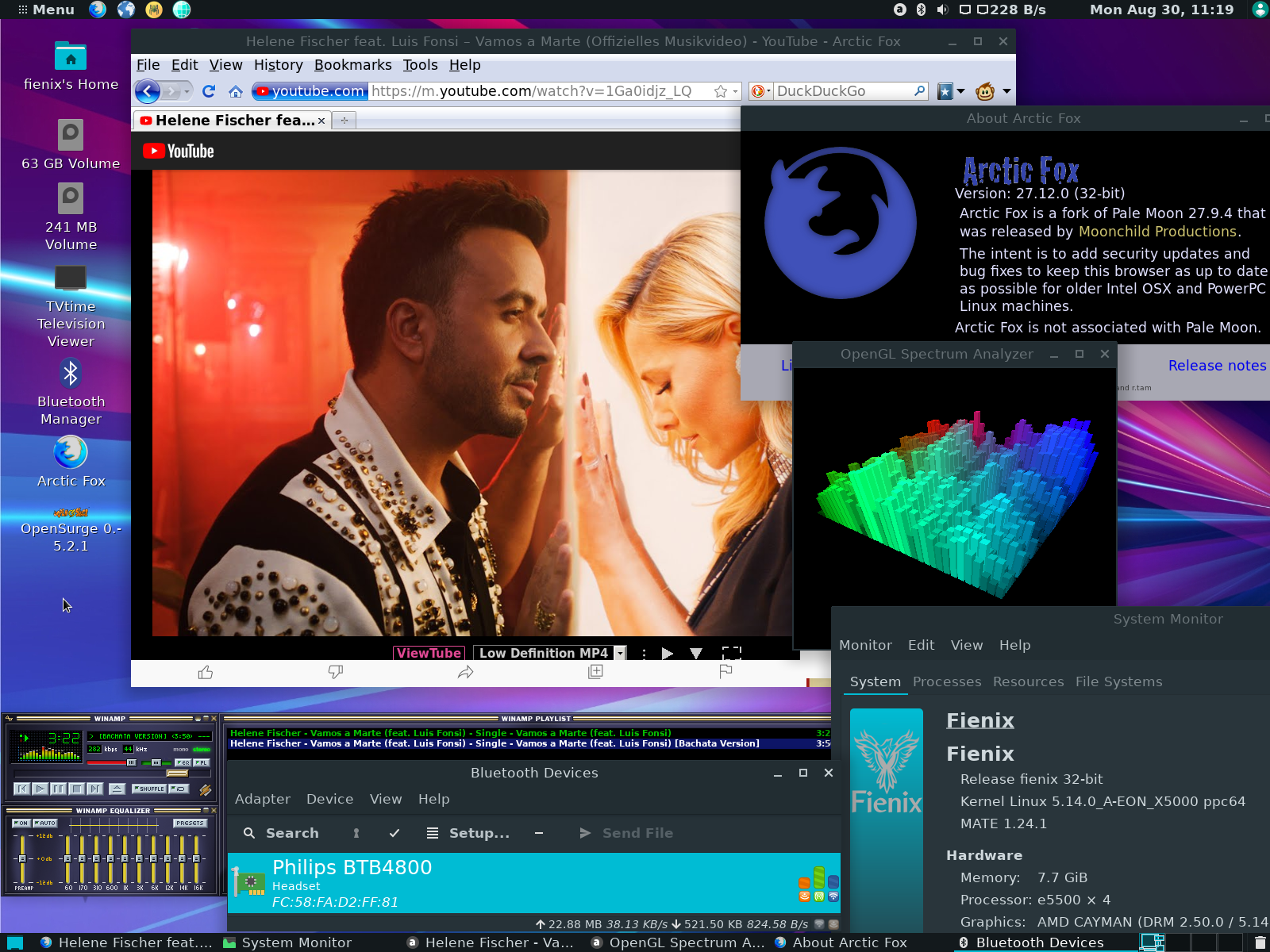
Task: Open the Menu button in top panel
Action: pos(46,10)
